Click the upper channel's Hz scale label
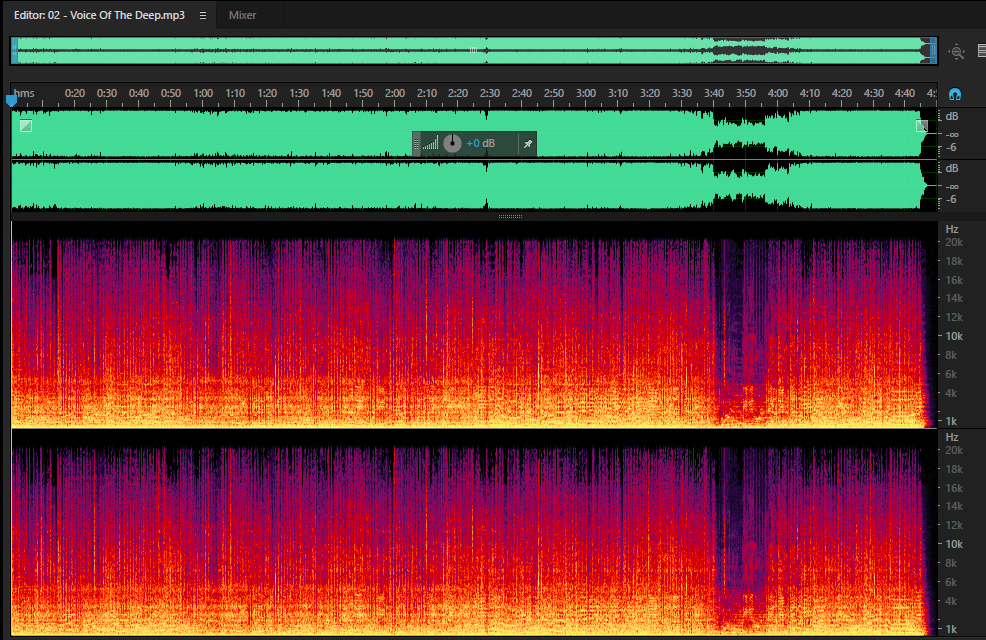Viewport: 986px width, 640px height. (952, 229)
